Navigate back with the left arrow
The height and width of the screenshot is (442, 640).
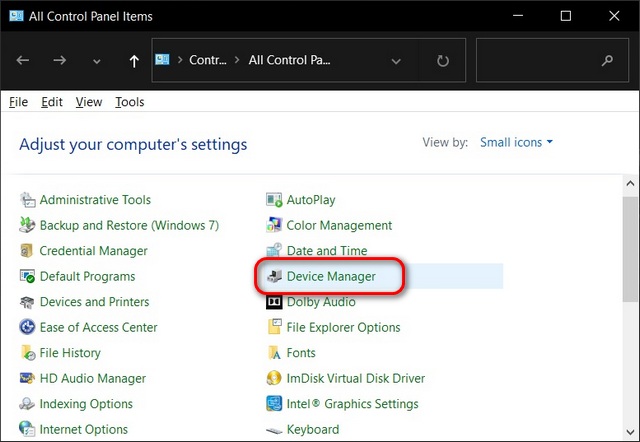click(x=22, y=60)
